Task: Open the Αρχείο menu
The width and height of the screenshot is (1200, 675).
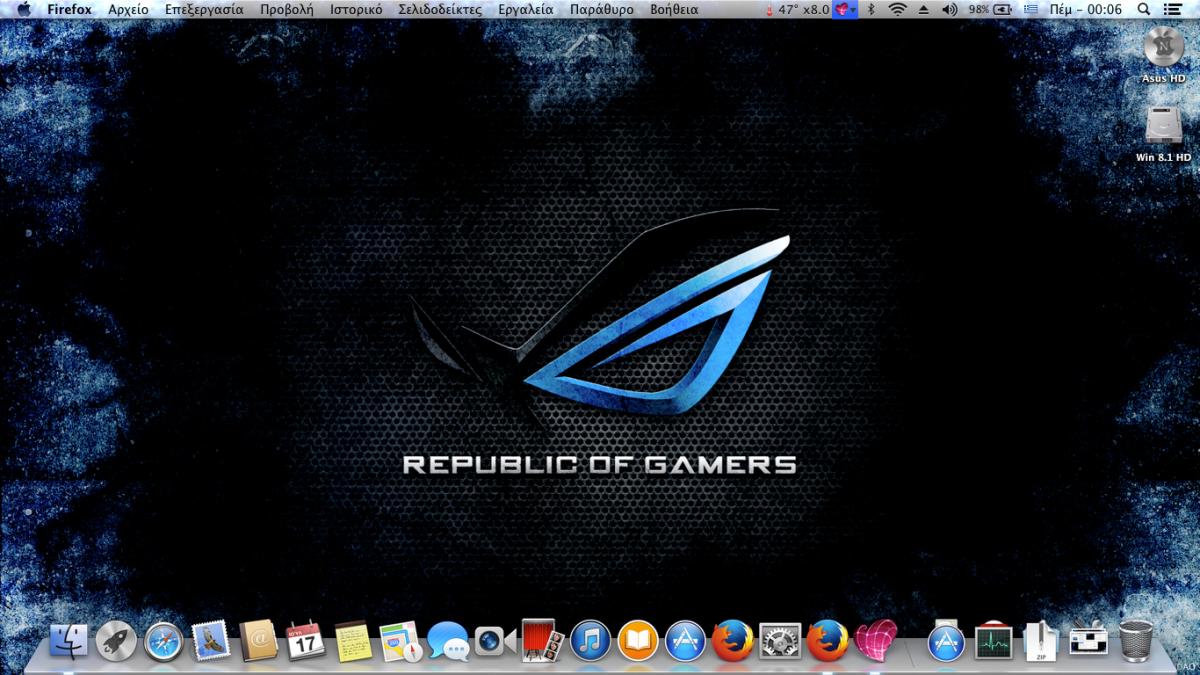Action: coord(128,9)
